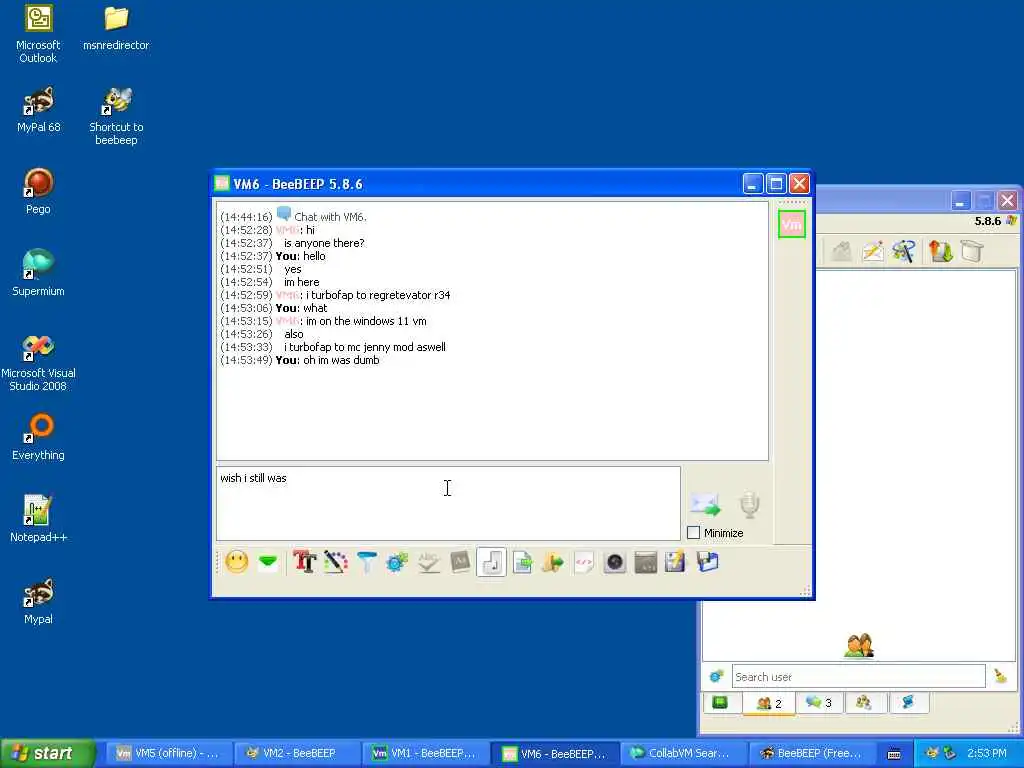
Task: Click the 'Chat with VM6.' header line
Action: (x=330, y=217)
